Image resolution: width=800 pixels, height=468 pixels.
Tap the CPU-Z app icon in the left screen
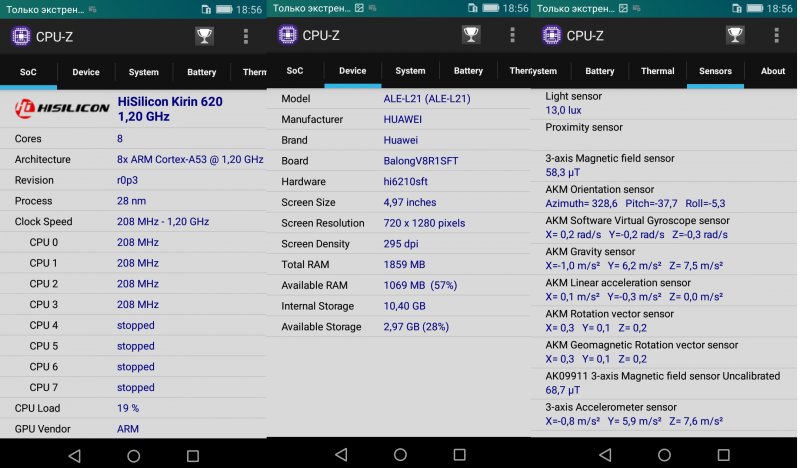pyautogui.click(x=21, y=37)
